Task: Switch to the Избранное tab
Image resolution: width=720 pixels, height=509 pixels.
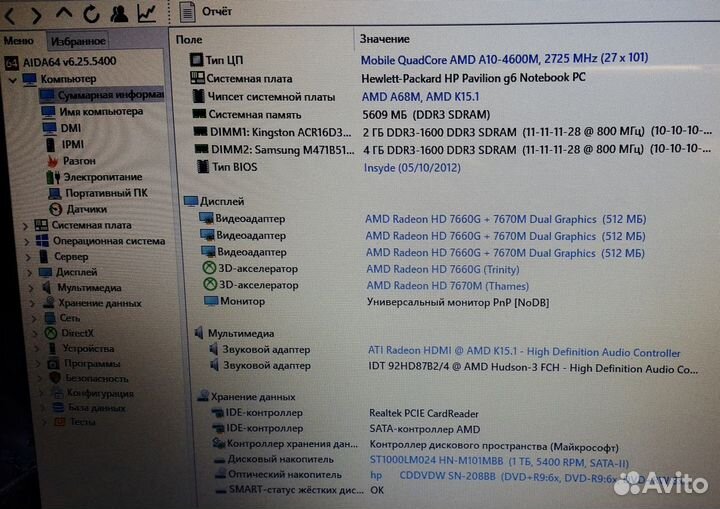Action: coord(78,41)
